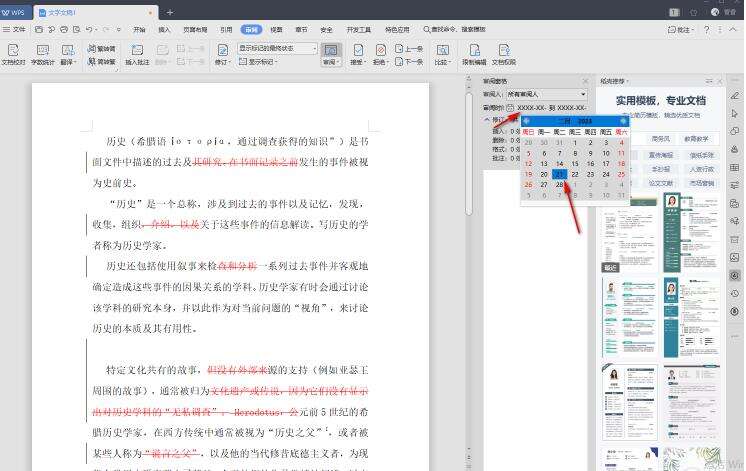Open the 页面布局 ribbon tab

click(196, 30)
